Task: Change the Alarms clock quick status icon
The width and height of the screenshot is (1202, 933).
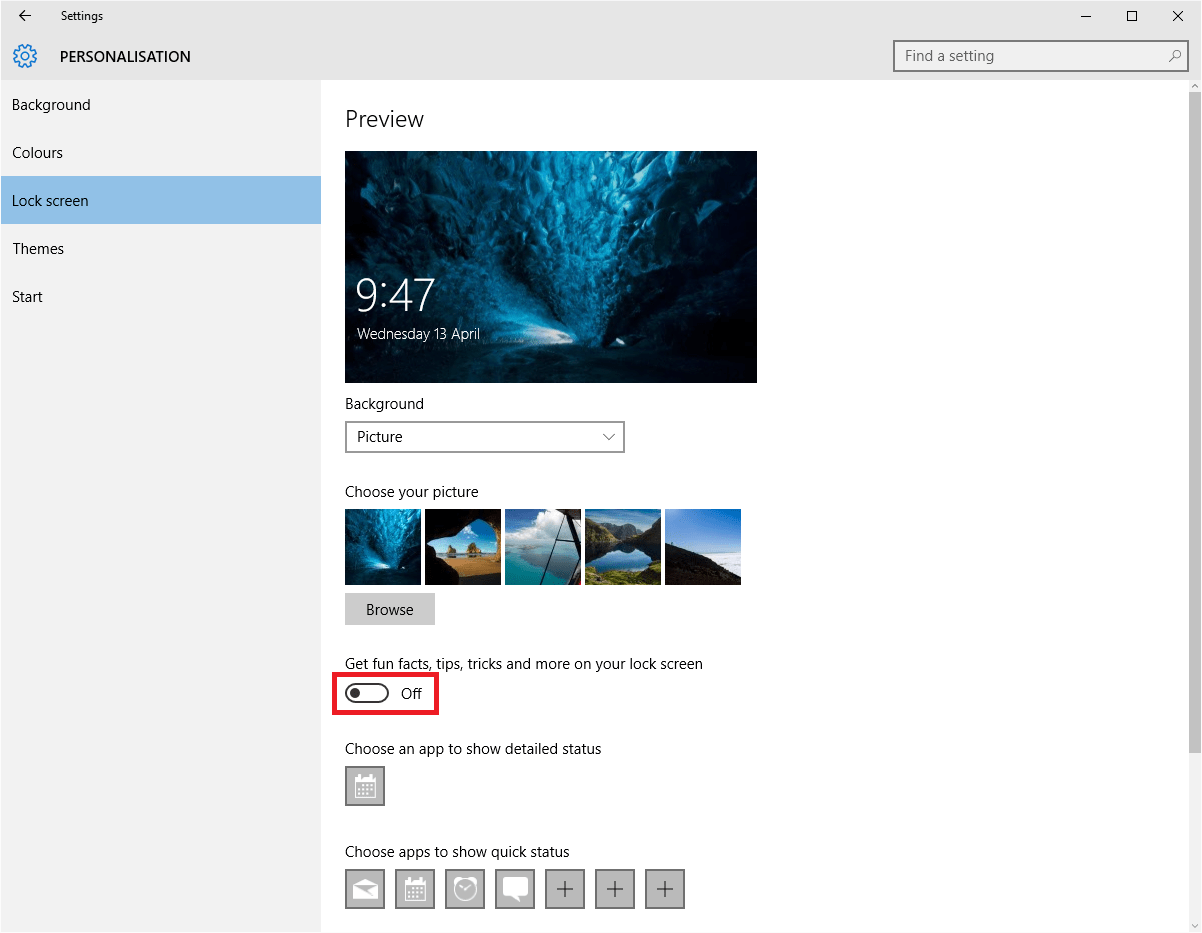Action: 465,888
